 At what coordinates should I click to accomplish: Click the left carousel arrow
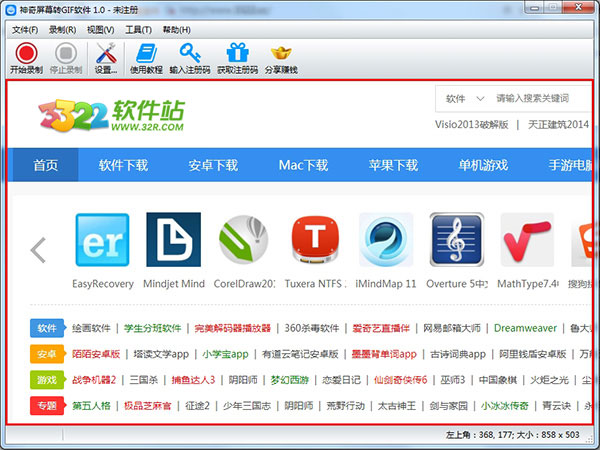(38, 250)
